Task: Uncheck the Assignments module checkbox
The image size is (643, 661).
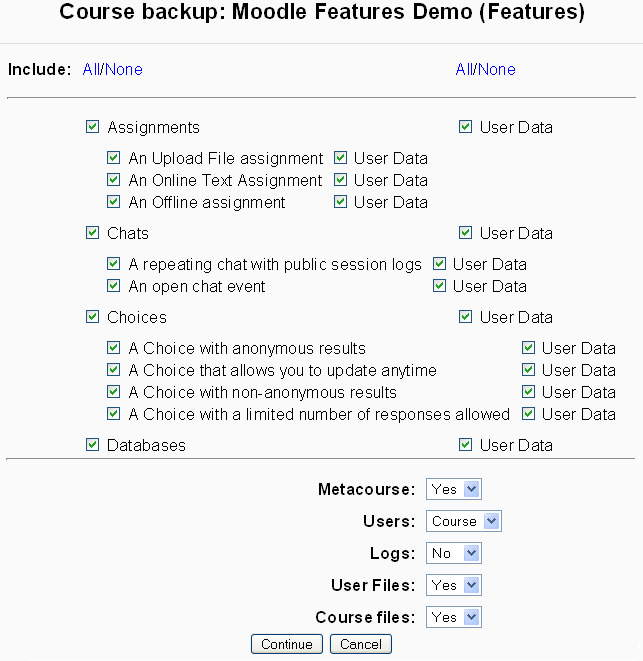Action: [x=93, y=127]
